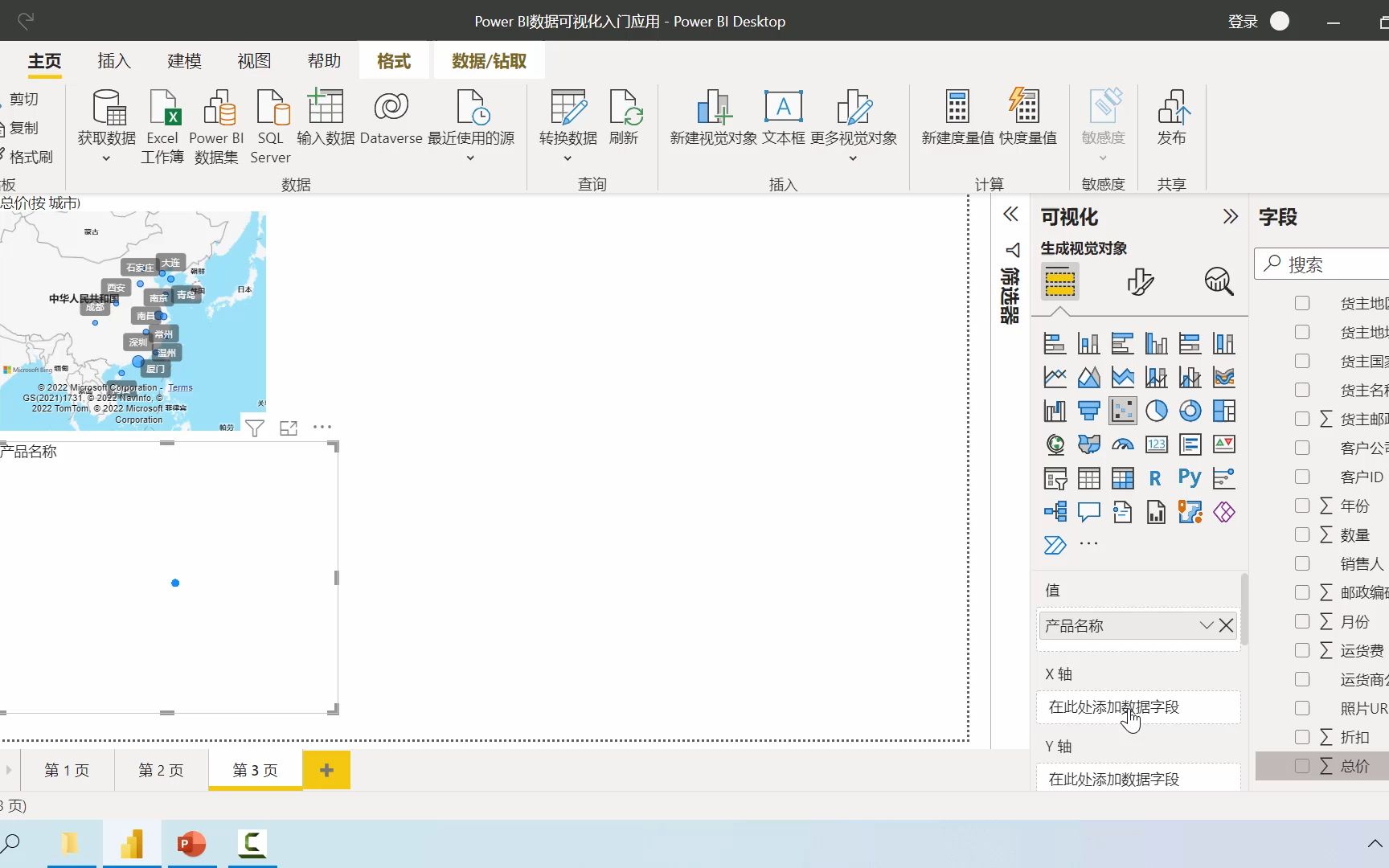Select the line chart visual icon
1389x868 pixels.
click(1055, 377)
